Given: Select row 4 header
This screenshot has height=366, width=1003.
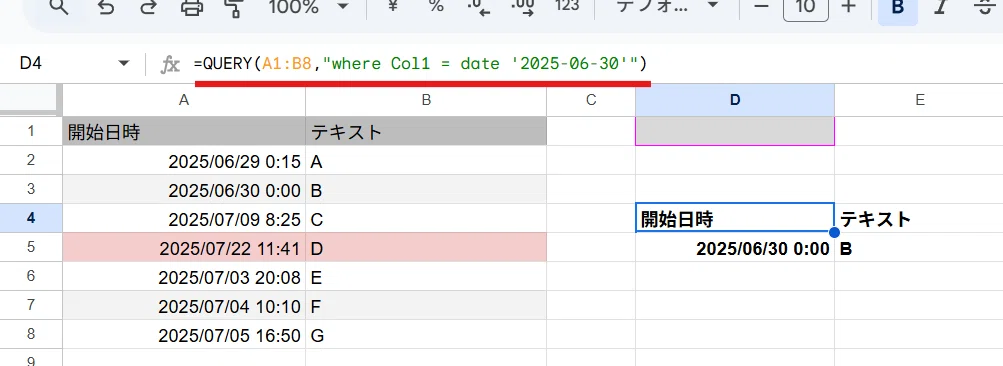Looking at the screenshot, I should point(31,218).
